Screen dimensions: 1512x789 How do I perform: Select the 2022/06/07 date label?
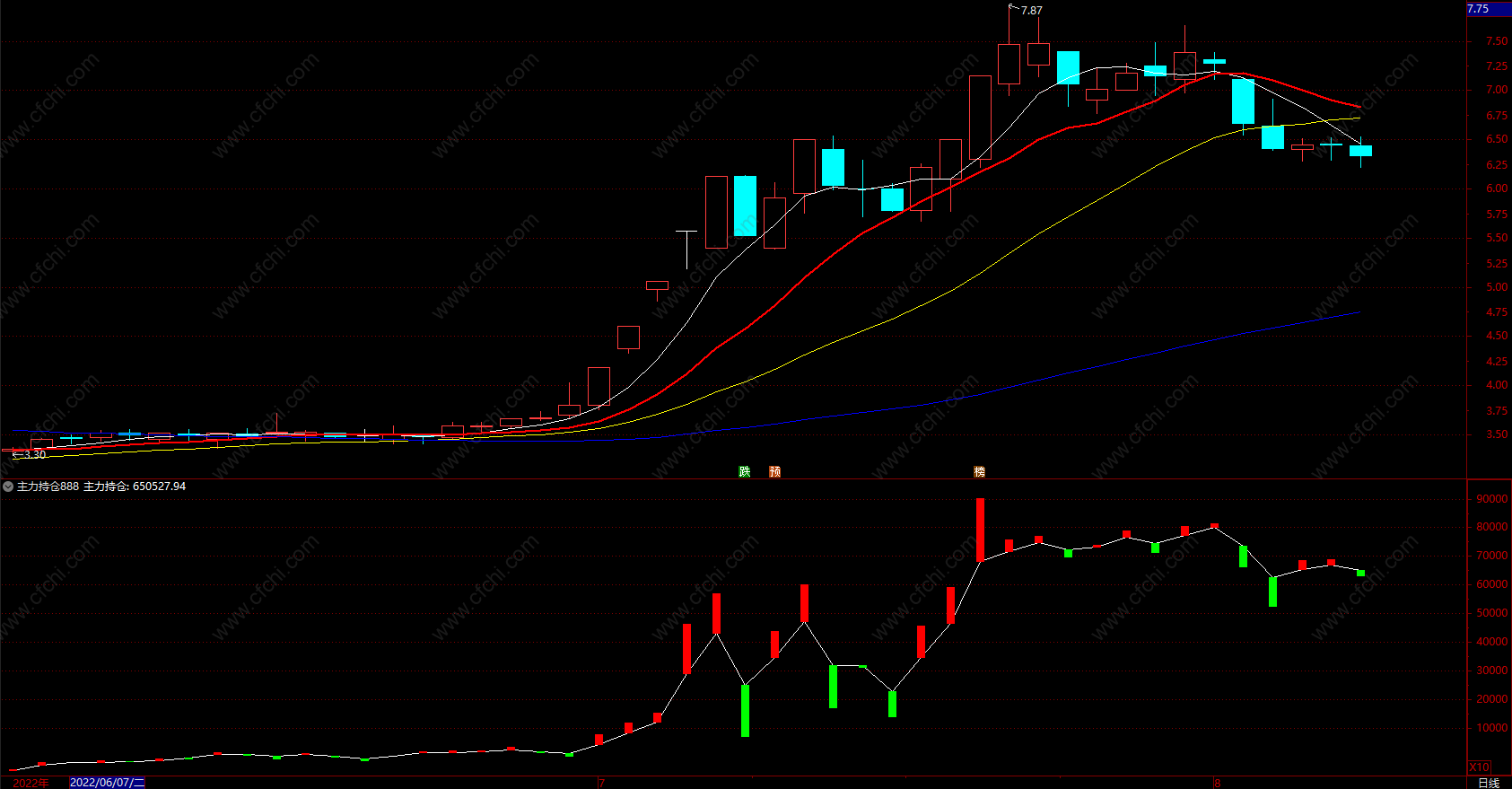(108, 783)
